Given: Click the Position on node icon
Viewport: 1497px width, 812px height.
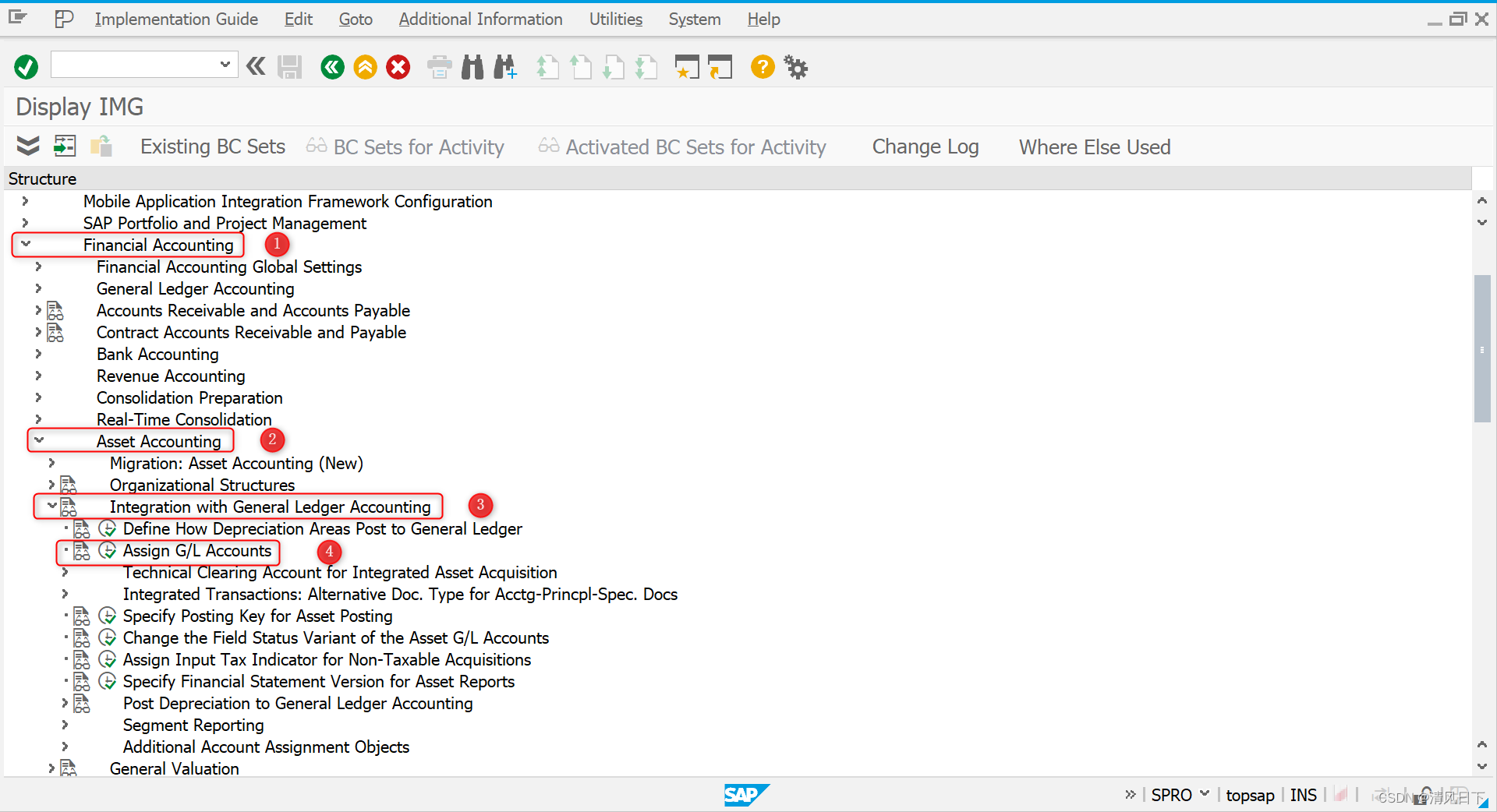Looking at the screenshot, I should tap(65, 146).
